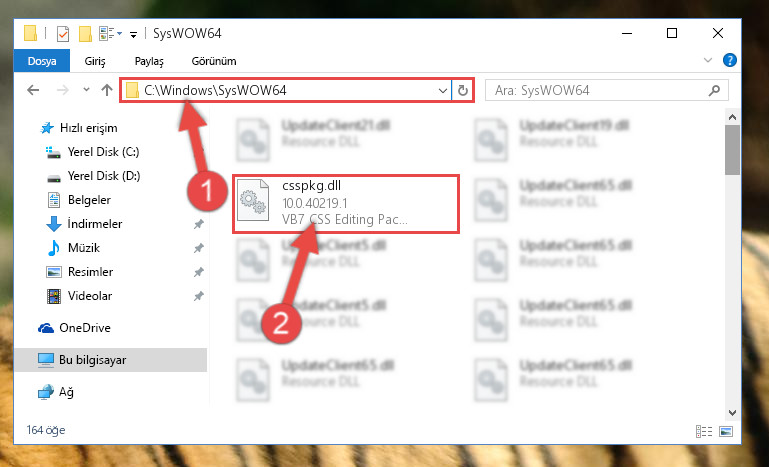The height and width of the screenshot is (467, 769).
Task: Click the New folder icon in title bar
Action: click(x=85, y=34)
